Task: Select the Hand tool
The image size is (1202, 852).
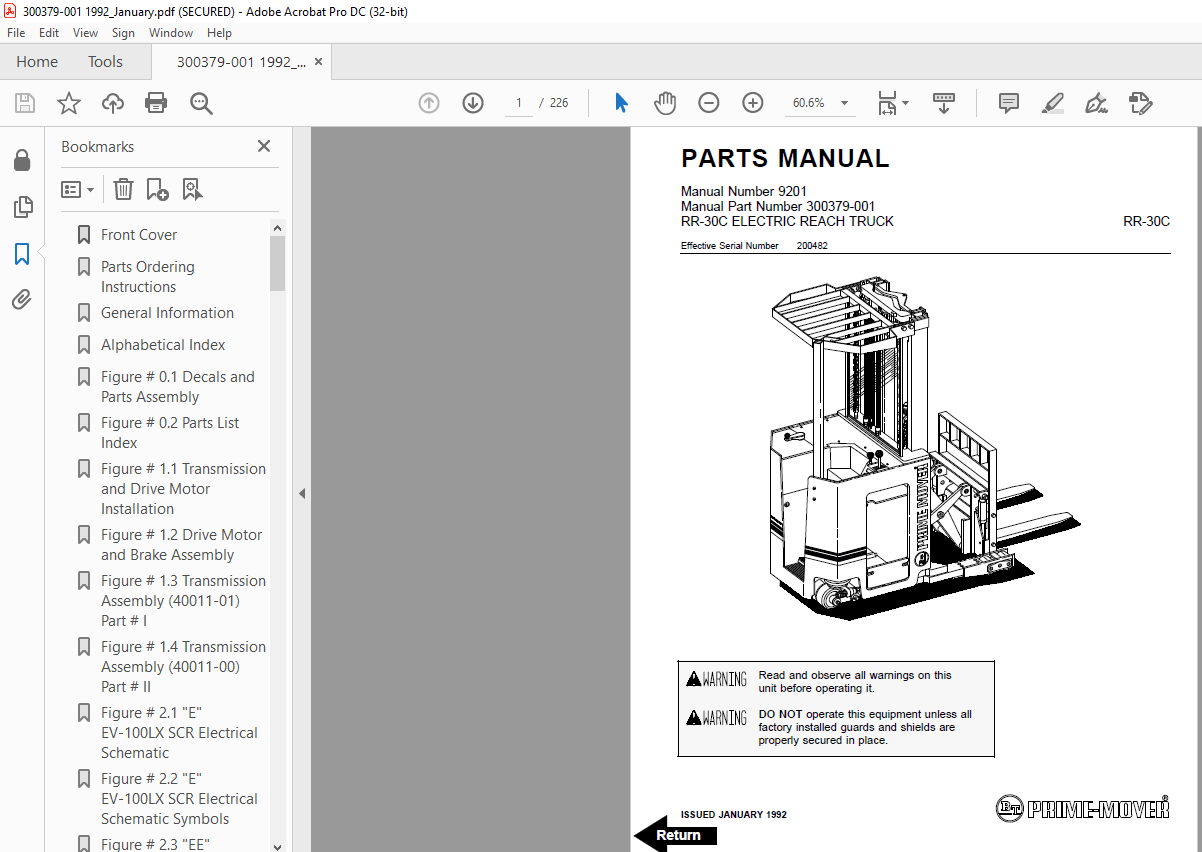Action: tap(665, 102)
